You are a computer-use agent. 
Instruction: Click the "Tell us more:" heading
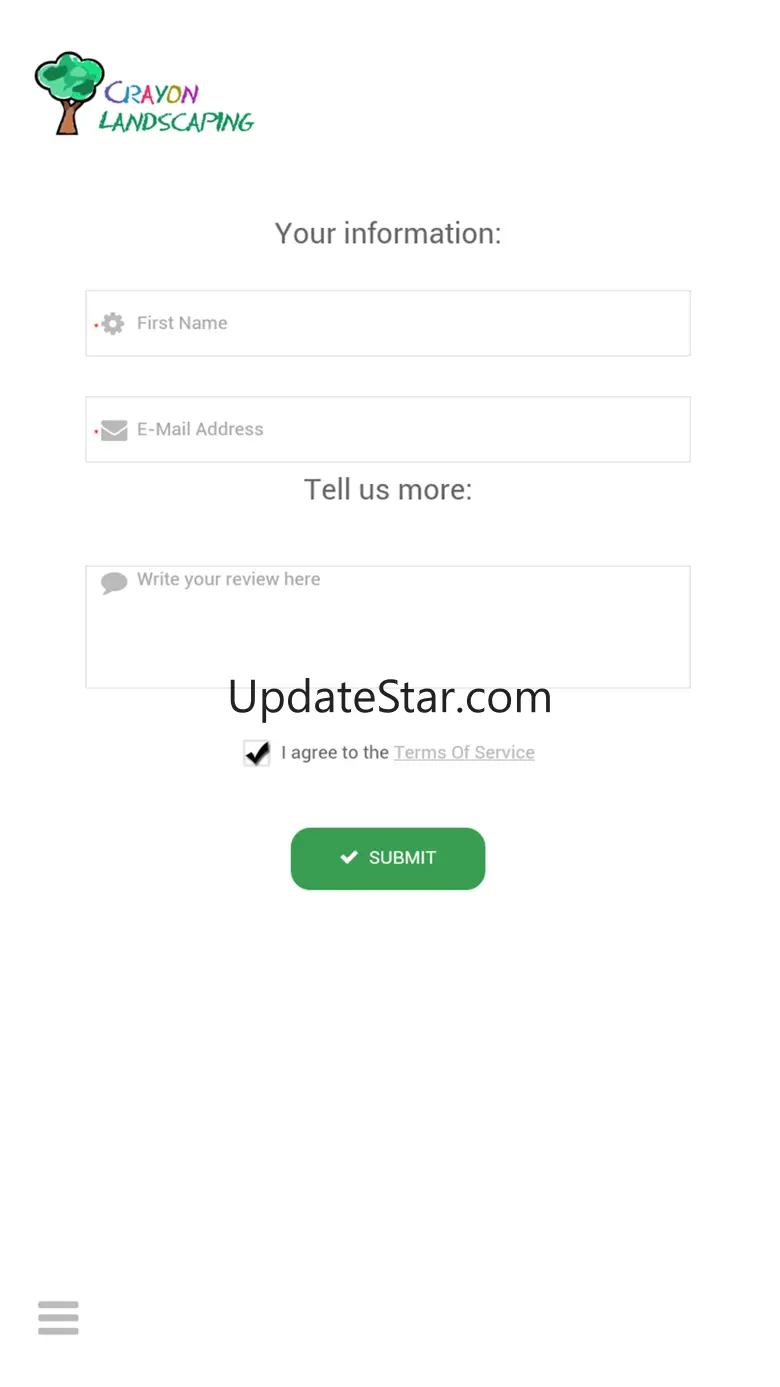tap(388, 489)
